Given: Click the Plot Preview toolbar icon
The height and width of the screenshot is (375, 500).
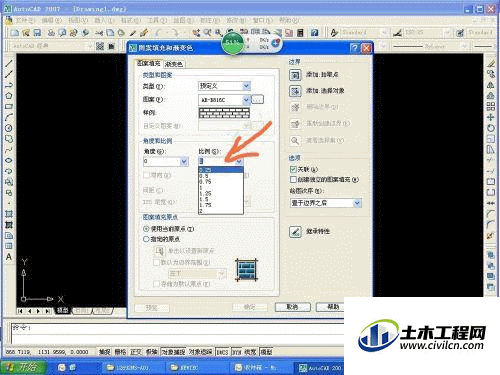Looking at the screenshot, I should [x=62, y=33].
